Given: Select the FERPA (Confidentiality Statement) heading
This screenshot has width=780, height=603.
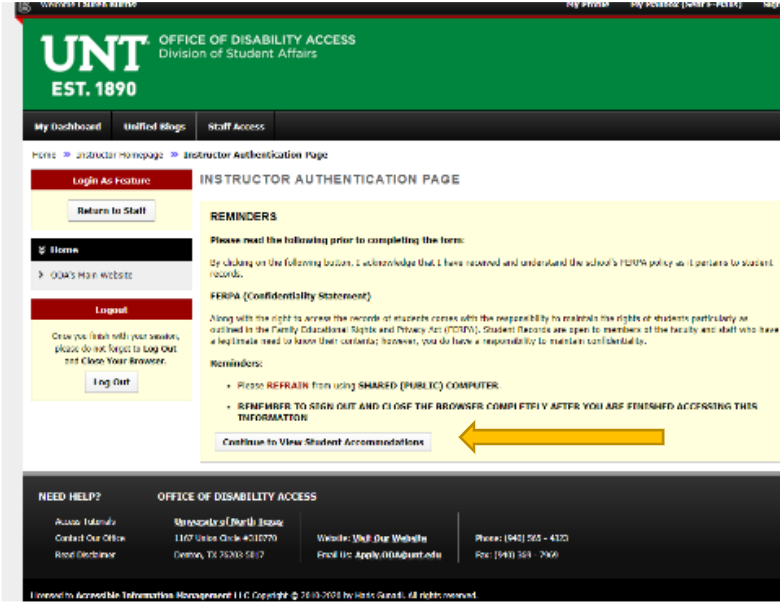Looking at the screenshot, I should coord(291,296).
